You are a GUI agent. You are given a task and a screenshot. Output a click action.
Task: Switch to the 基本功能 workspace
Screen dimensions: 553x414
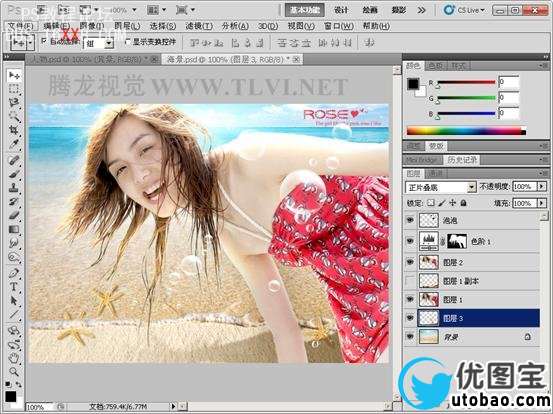(305, 10)
